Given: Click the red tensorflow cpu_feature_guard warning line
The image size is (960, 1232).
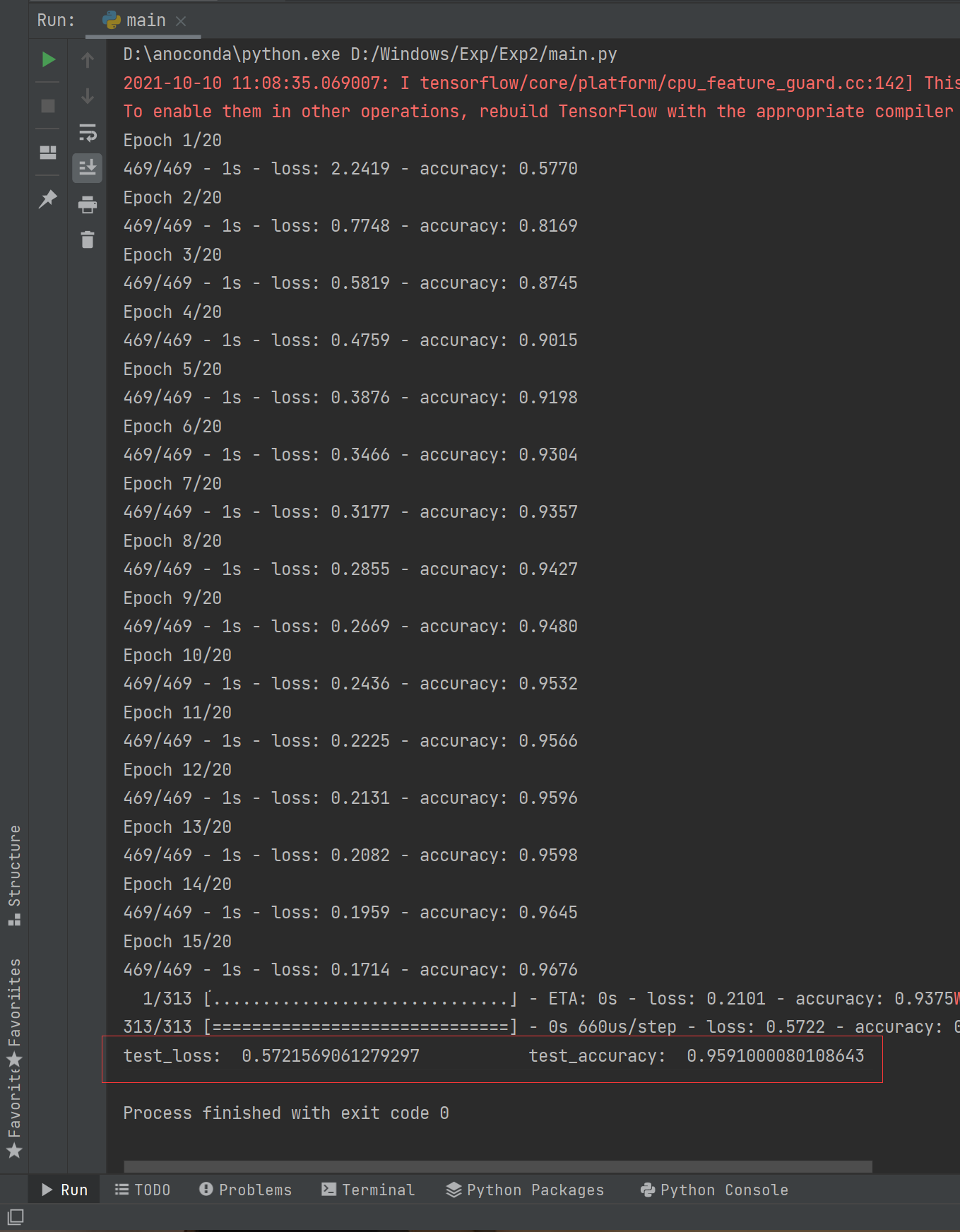Looking at the screenshot, I should pos(541,83).
